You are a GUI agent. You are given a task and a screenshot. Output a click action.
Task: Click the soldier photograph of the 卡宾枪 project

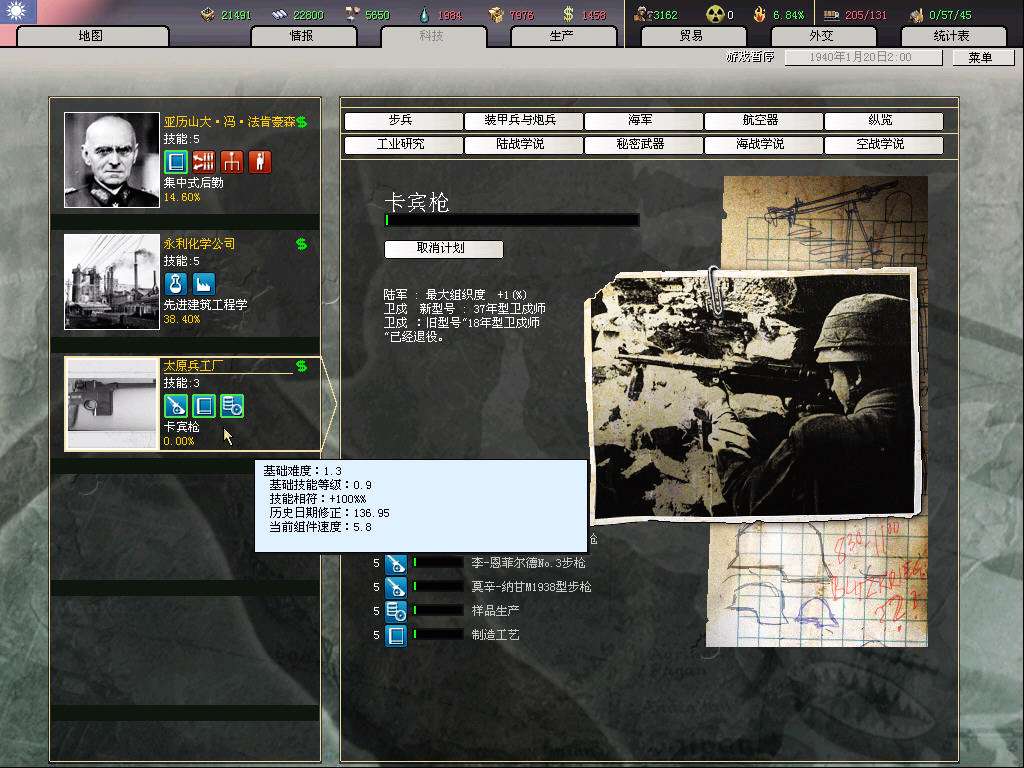coord(754,396)
